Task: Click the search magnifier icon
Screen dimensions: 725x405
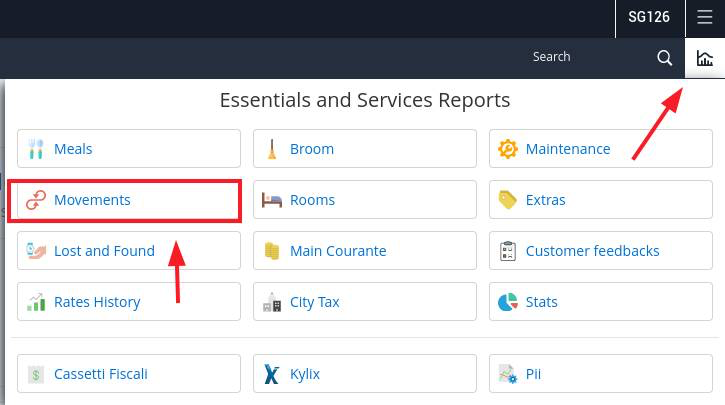Action: 664,58
